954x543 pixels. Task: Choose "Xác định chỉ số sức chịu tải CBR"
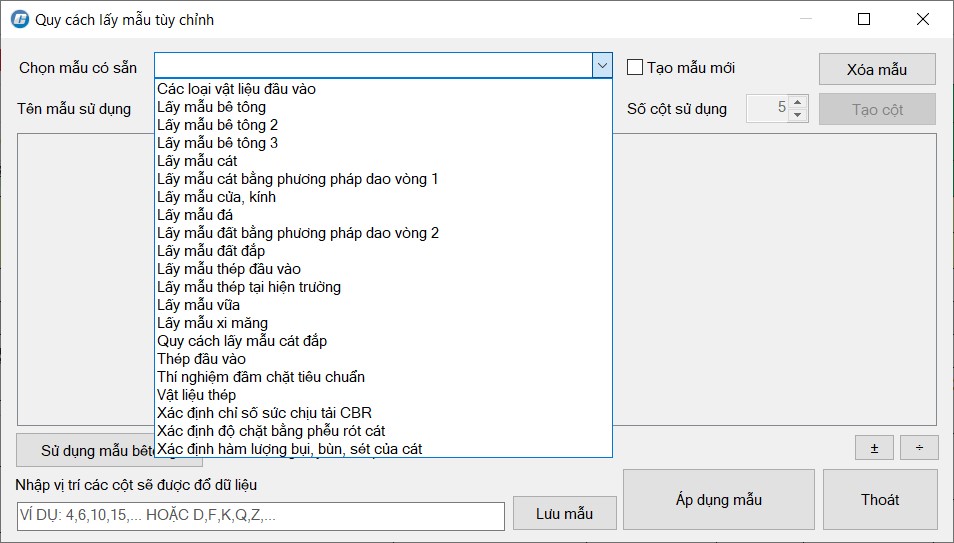tap(264, 413)
